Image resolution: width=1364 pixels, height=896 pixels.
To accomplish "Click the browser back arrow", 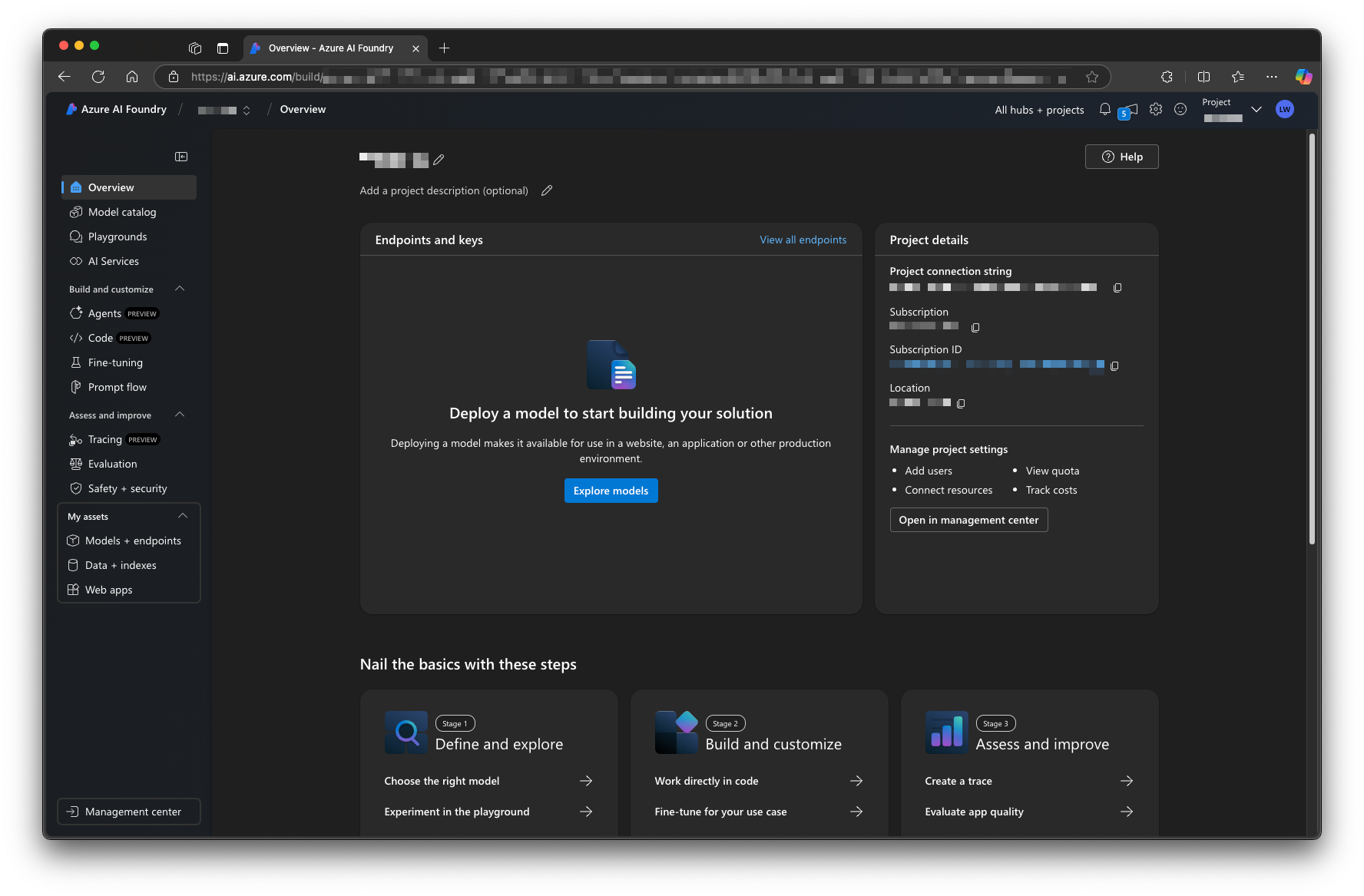I will (x=65, y=77).
